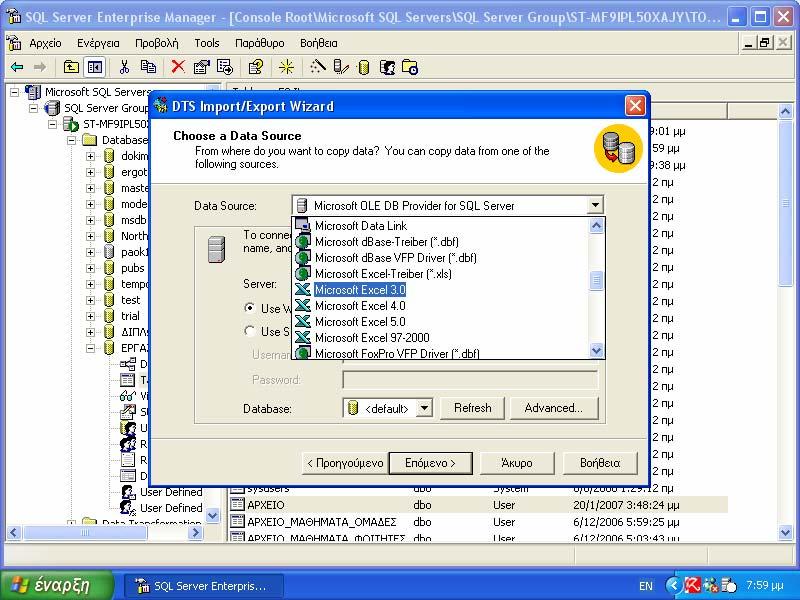Click the console tree horizontal scrollbar thumb

click(85, 533)
